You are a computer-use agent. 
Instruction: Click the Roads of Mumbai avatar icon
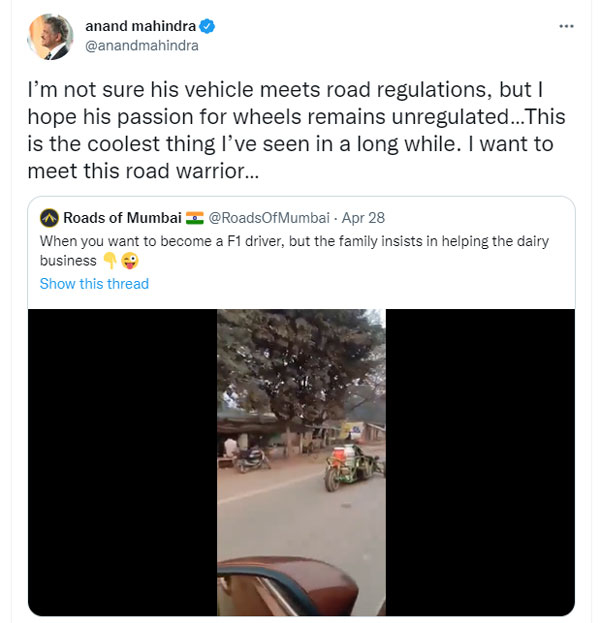[48, 218]
